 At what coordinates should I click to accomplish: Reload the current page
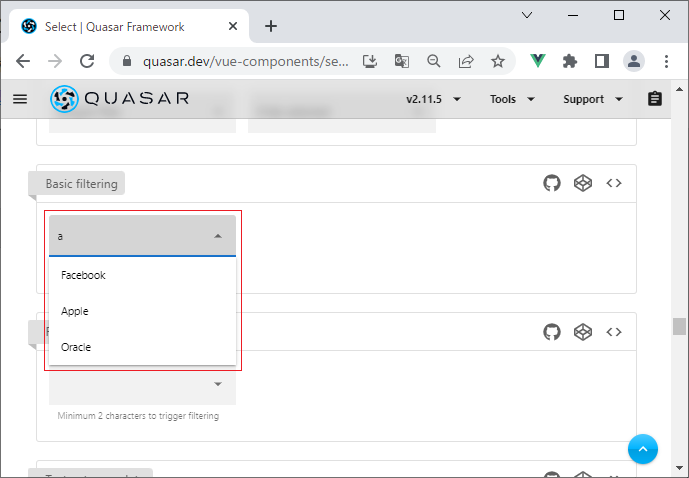tap(87, 61)
